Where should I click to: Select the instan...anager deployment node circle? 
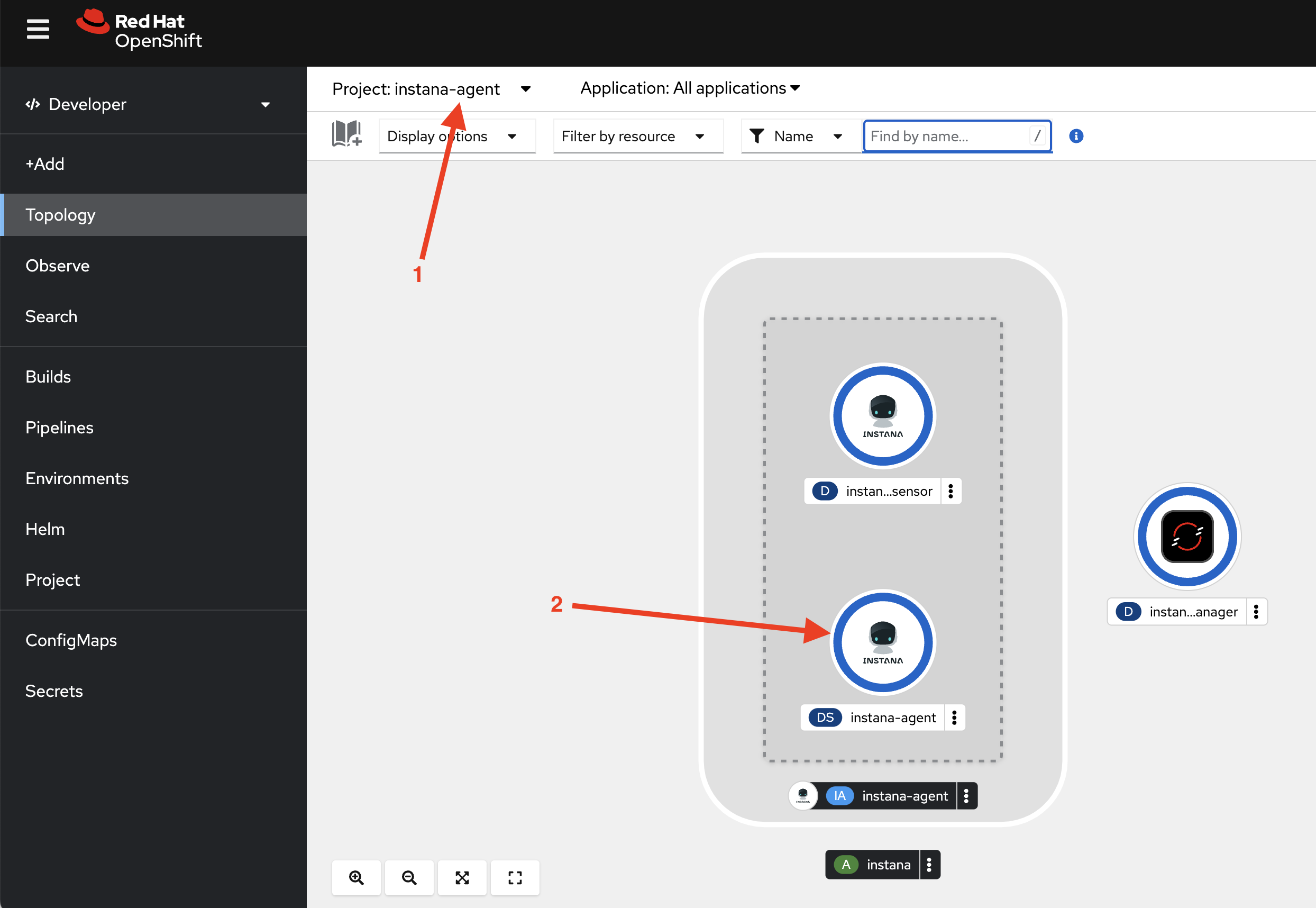(1187, 537)
